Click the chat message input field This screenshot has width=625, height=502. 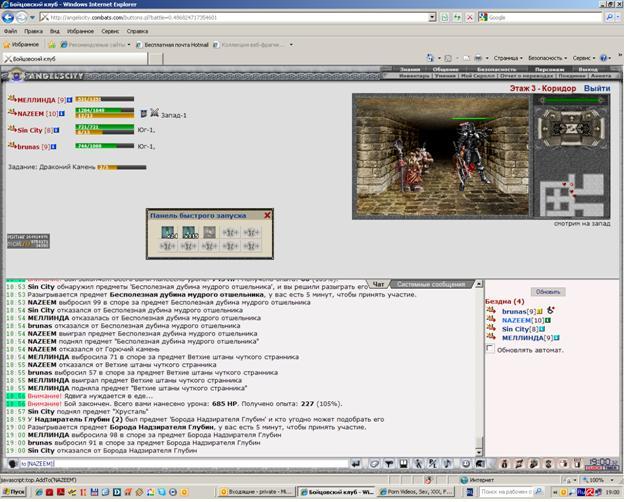tap(183, 464)
